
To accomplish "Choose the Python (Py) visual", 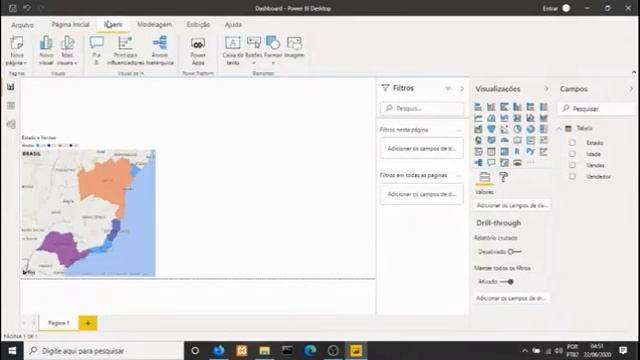I will pyautogui.click(x=530, y=151).
